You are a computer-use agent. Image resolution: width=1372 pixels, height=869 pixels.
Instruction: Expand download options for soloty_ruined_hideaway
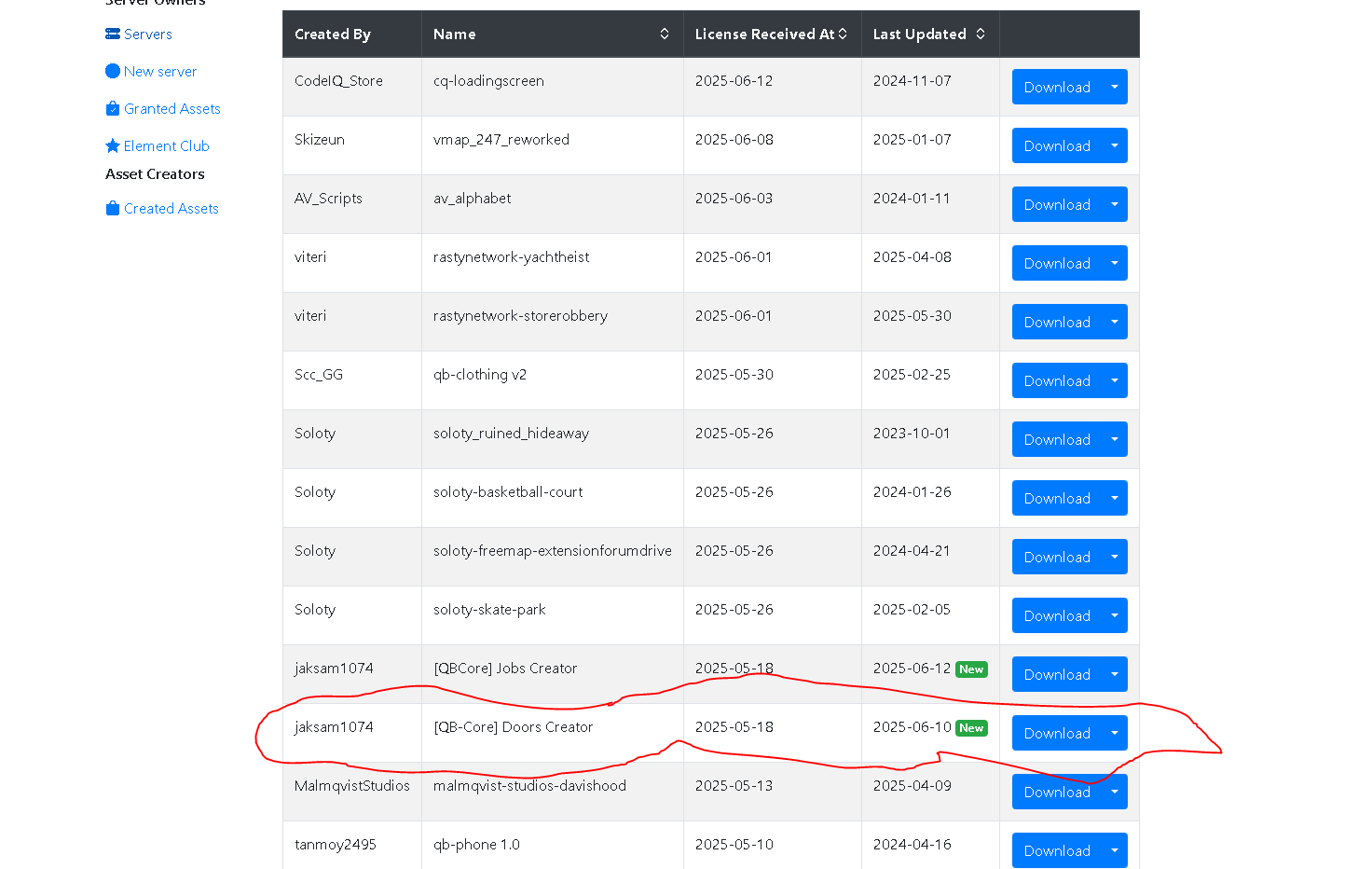(x=1115, y=439)
